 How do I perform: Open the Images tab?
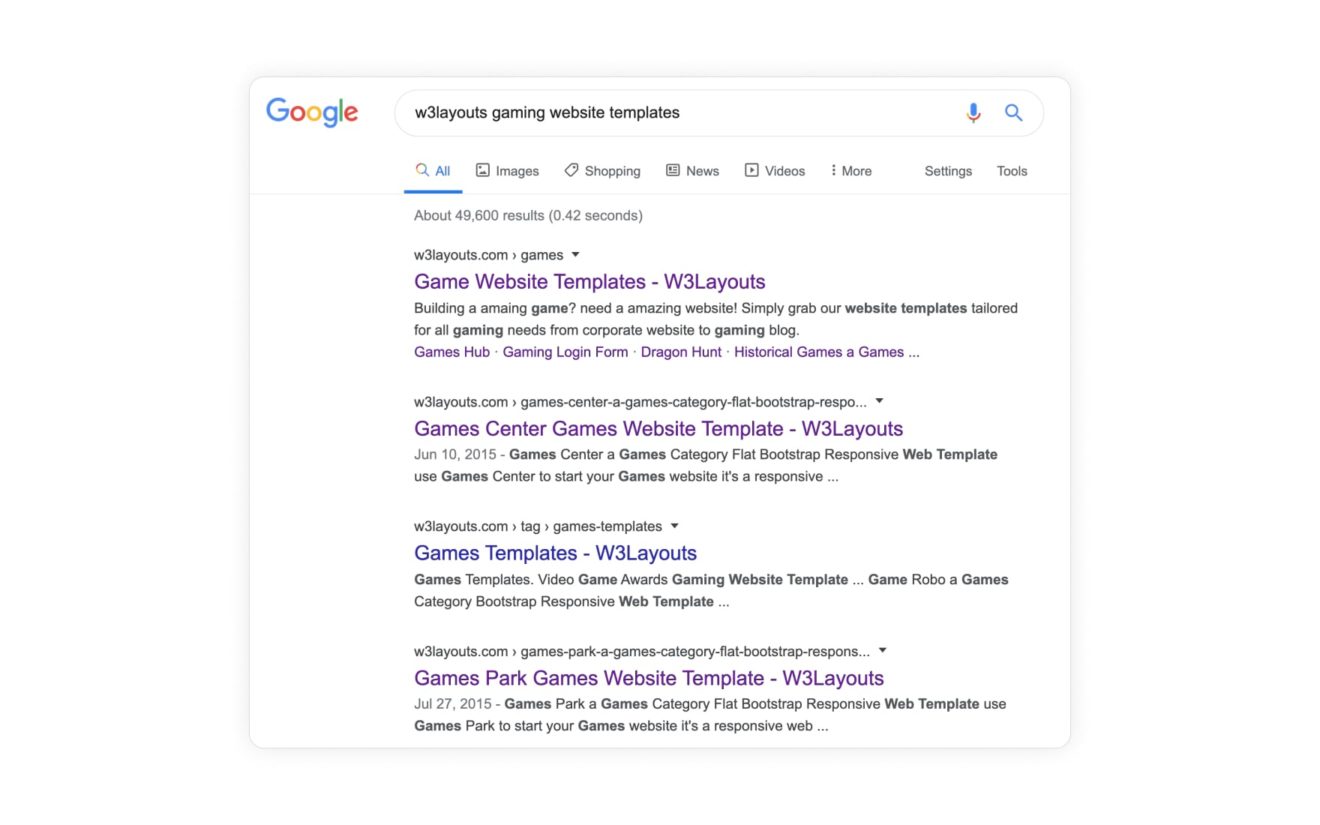[x=507, y=171]
